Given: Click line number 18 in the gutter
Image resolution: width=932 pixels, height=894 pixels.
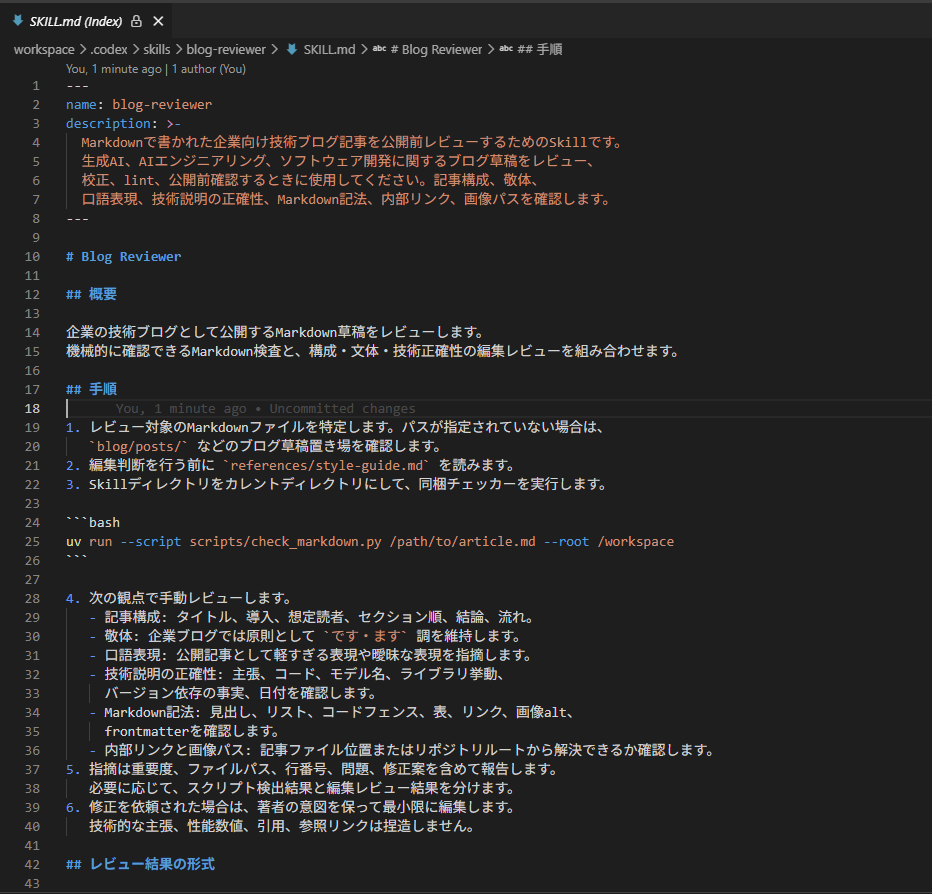Looking at the screenshot, I should point(32,409).
